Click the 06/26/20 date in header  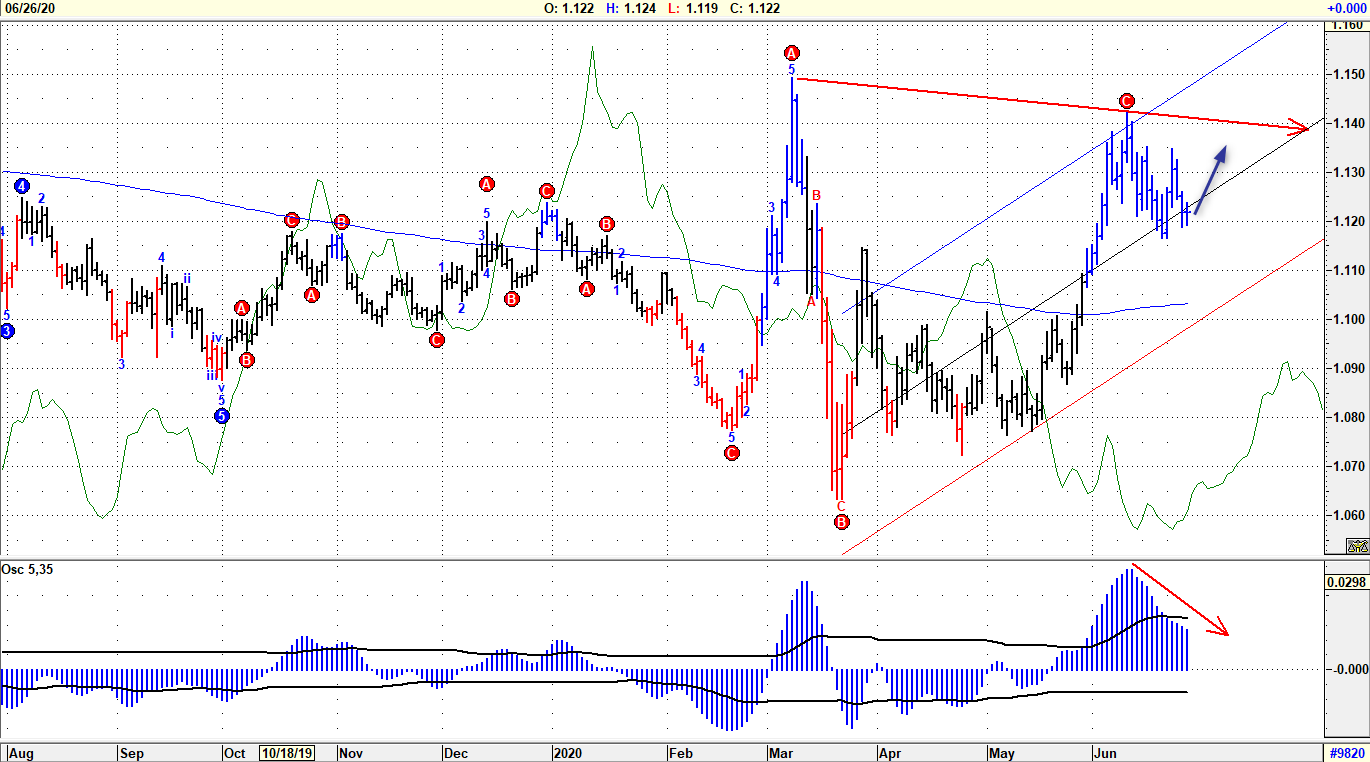pyautogui.click(x=28, y=8)
